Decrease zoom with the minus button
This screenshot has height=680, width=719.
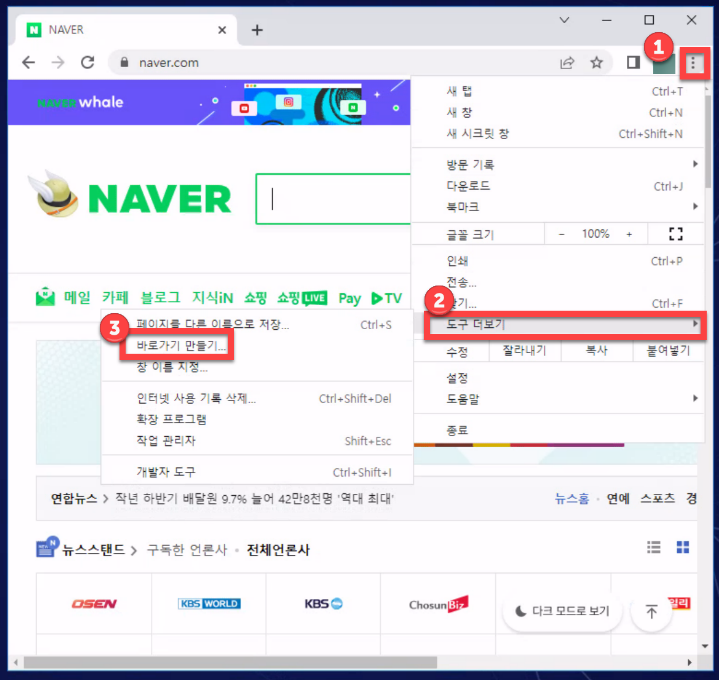point(561,234)
